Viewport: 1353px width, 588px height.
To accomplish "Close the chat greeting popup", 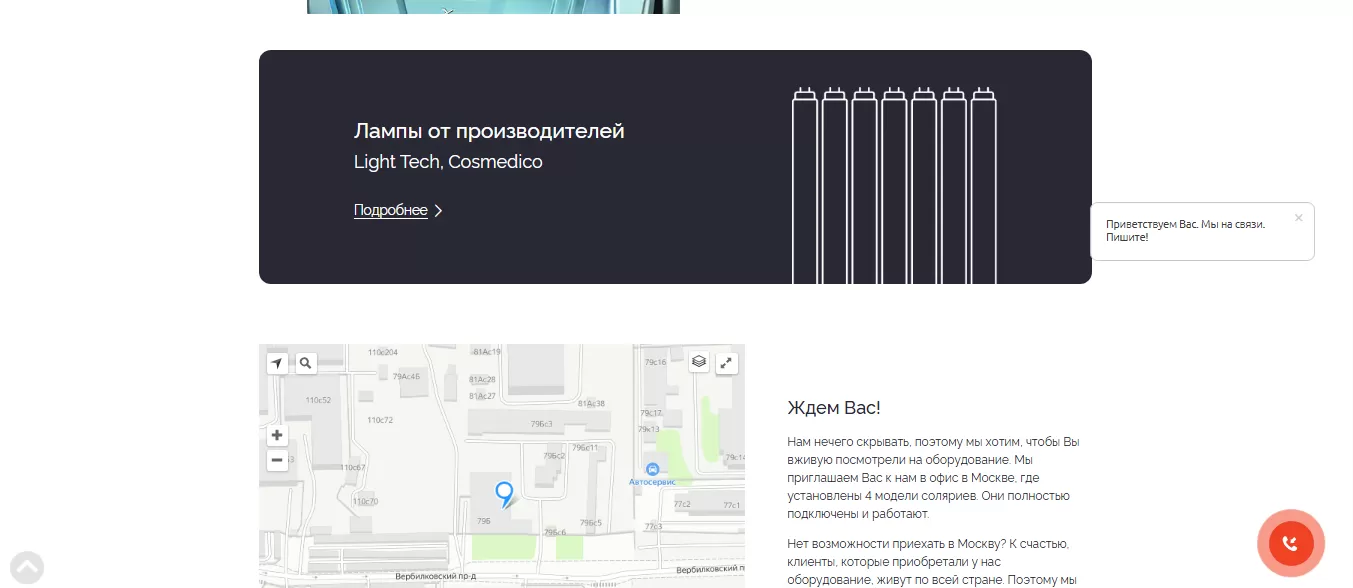I will [1298, 218].
